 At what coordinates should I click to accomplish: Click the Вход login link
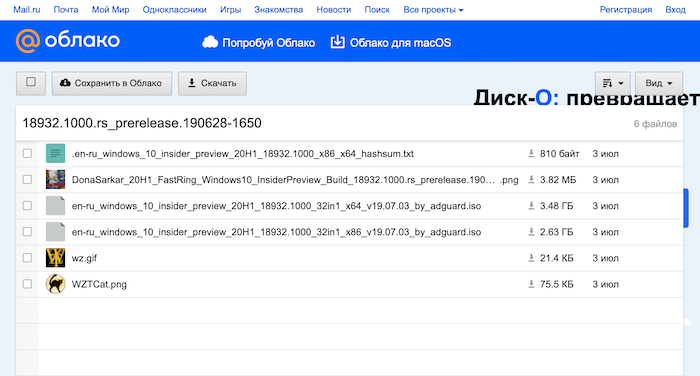(x=675, y=9)
